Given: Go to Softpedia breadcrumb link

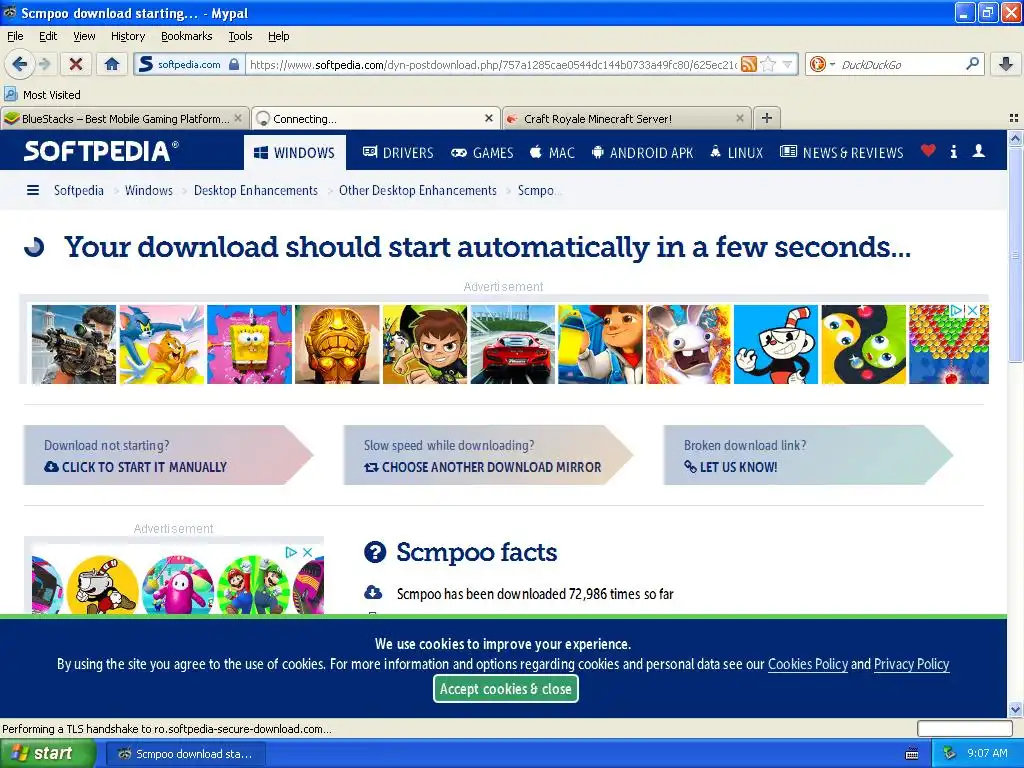Looking at the screenshot, I should (78, 190).
